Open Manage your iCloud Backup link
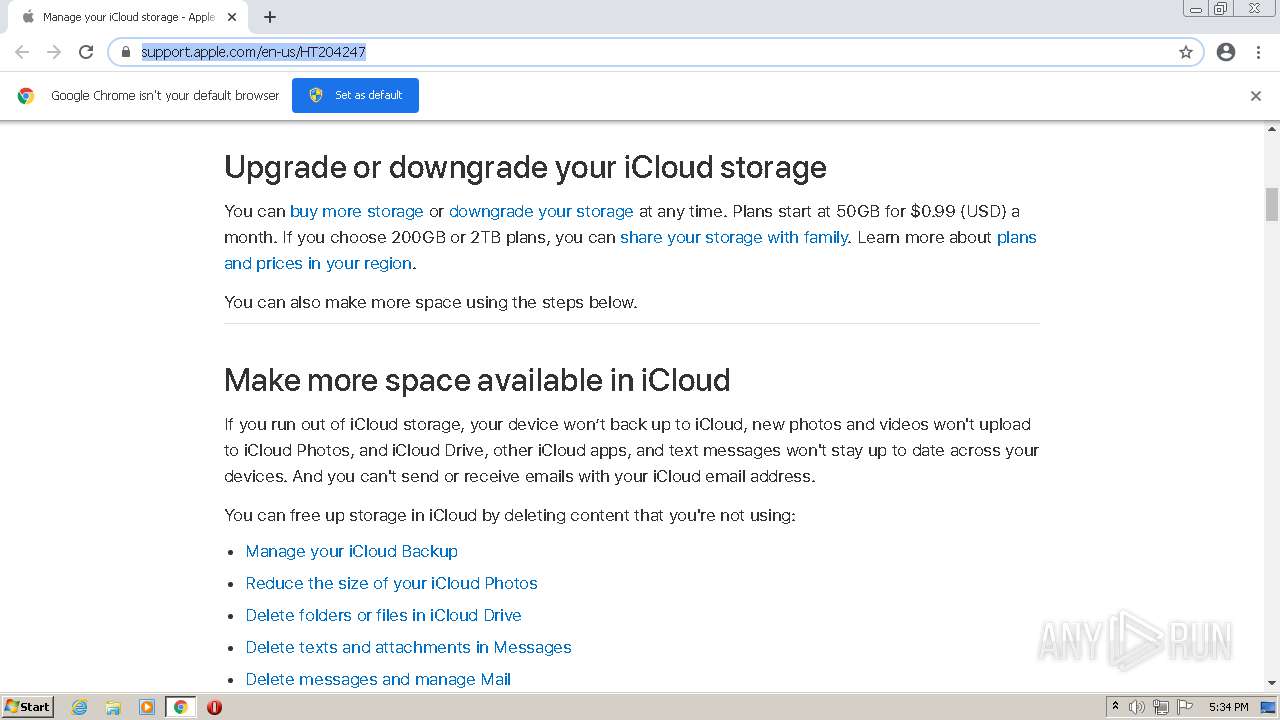The width and height of the screenshot is (1280, 720). [352, 551]
